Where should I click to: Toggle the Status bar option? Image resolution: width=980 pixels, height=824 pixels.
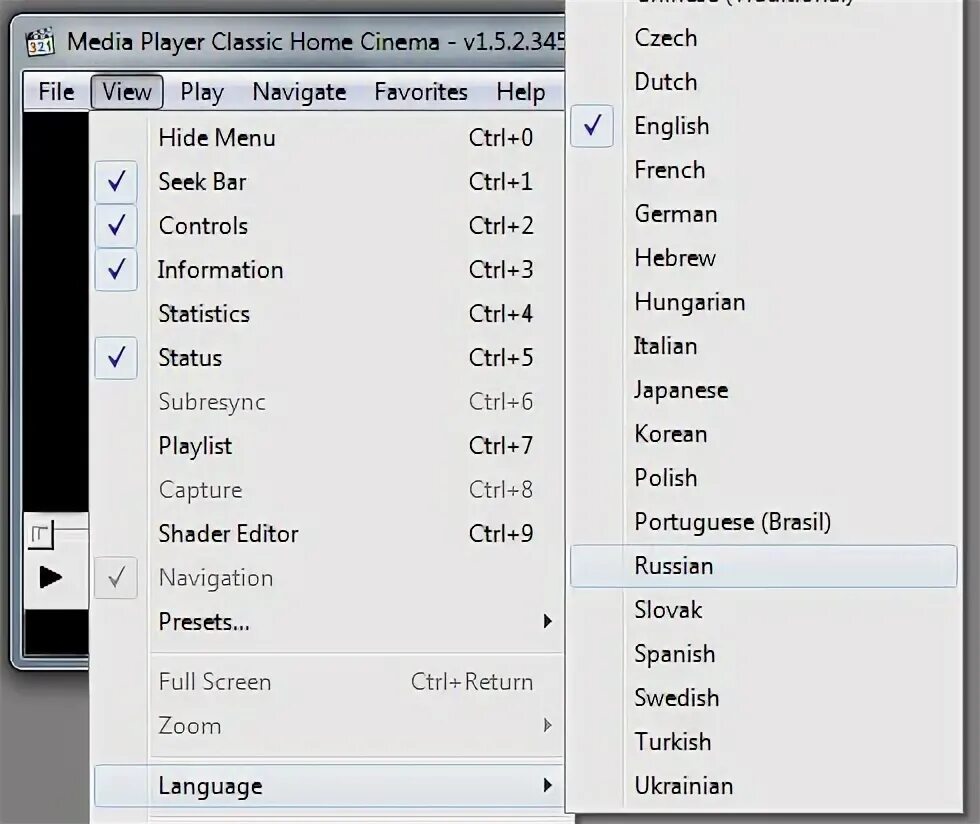329,358
